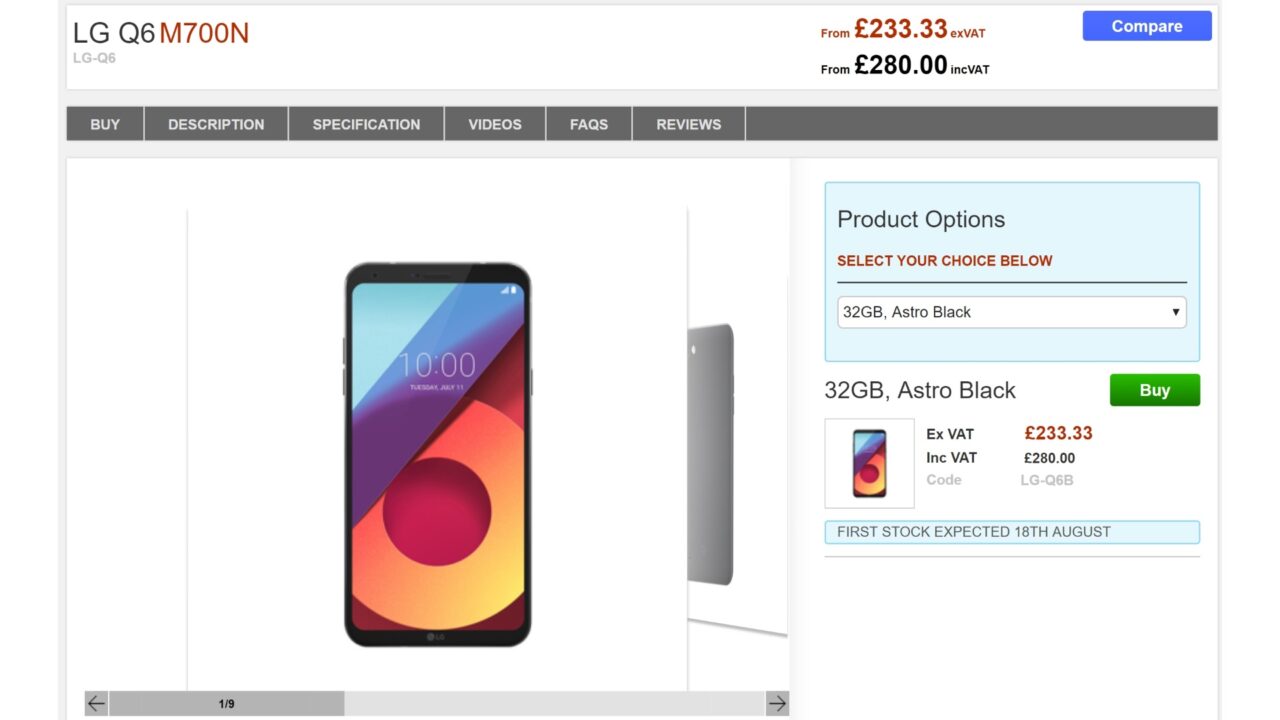
Task: Click the £233.33 exVAT header price
Action: [x=903, y=29]
